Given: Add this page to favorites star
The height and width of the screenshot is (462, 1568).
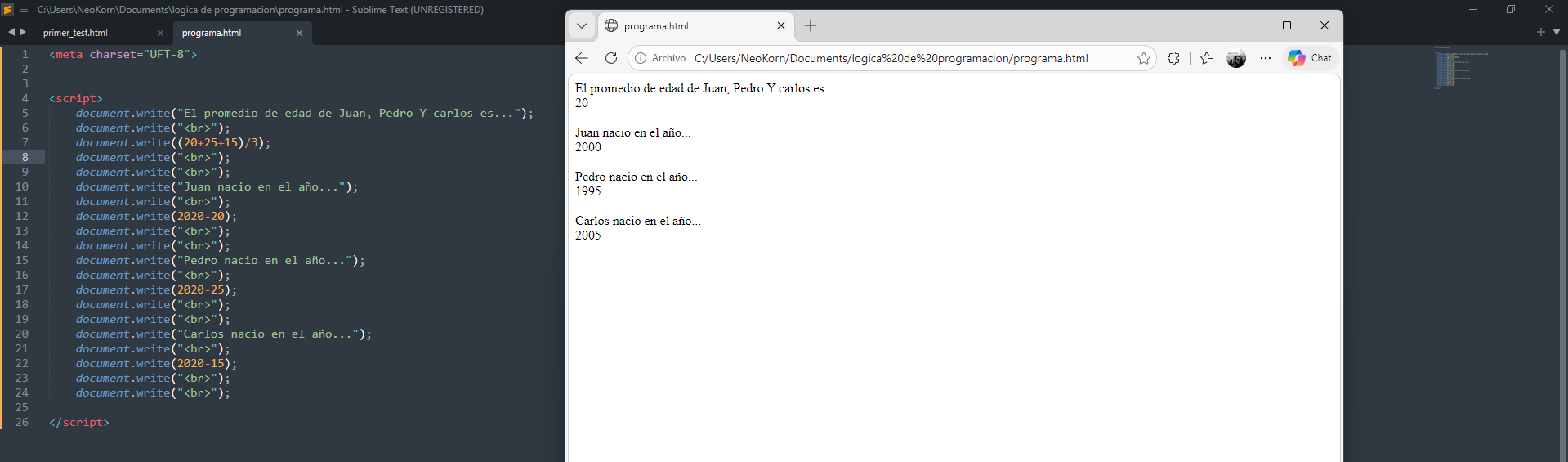Looking at the screenshot, I should [1144, 58].
